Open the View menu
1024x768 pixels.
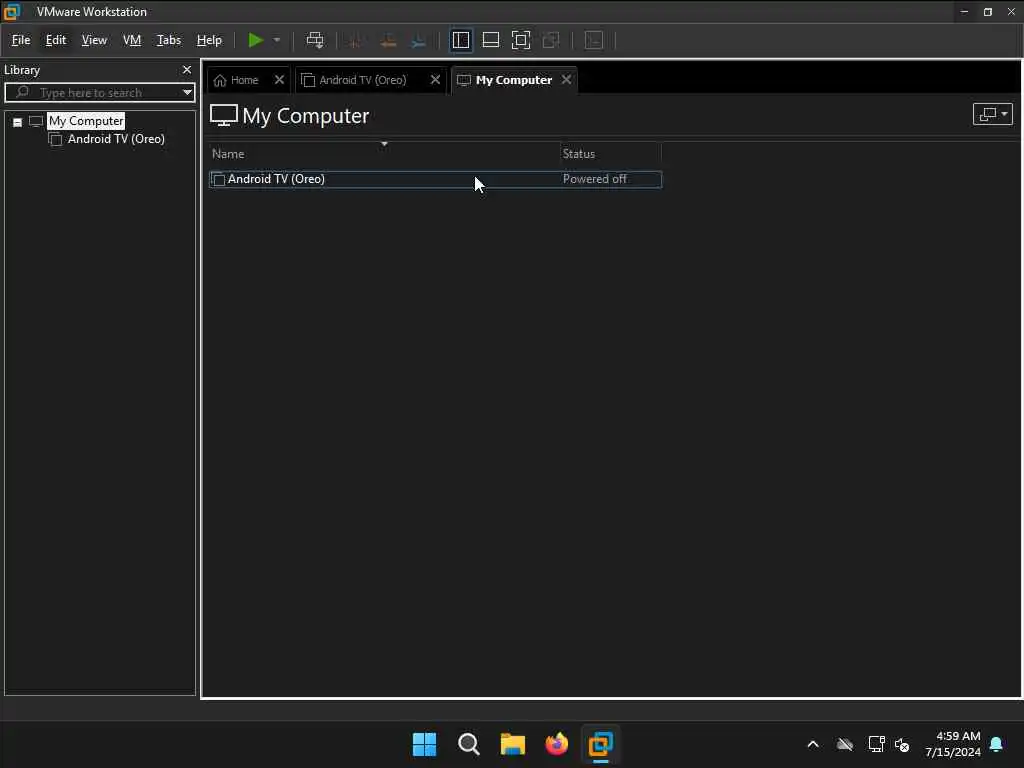(94, 40)
